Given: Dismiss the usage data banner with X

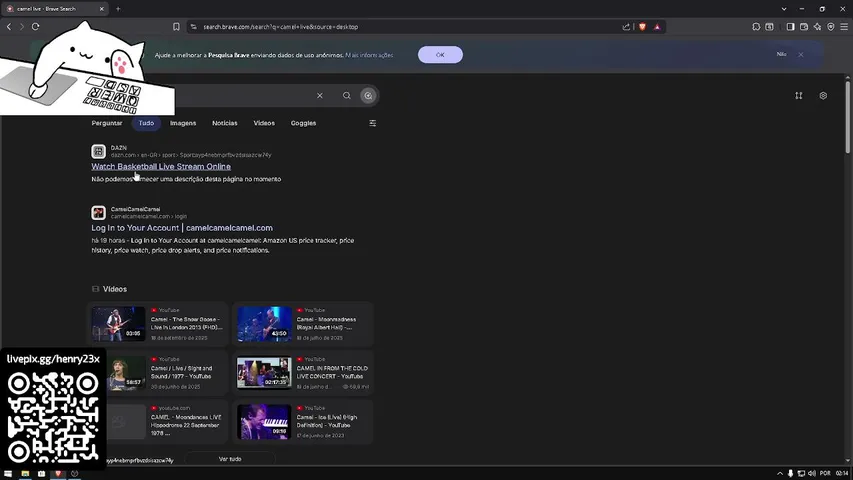Looking at the screenshot, I should (801, 54).
